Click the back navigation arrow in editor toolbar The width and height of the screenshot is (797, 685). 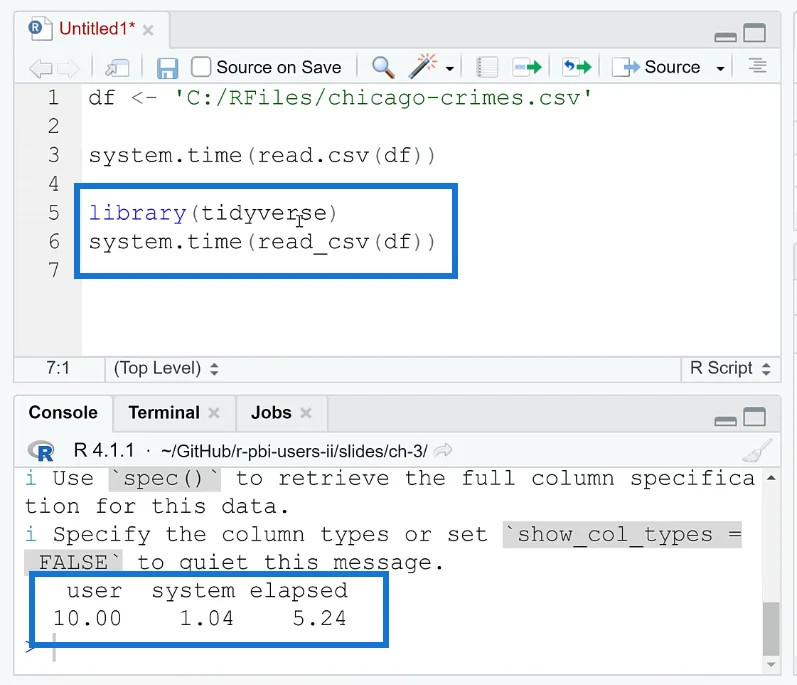(x=41, y=68)
